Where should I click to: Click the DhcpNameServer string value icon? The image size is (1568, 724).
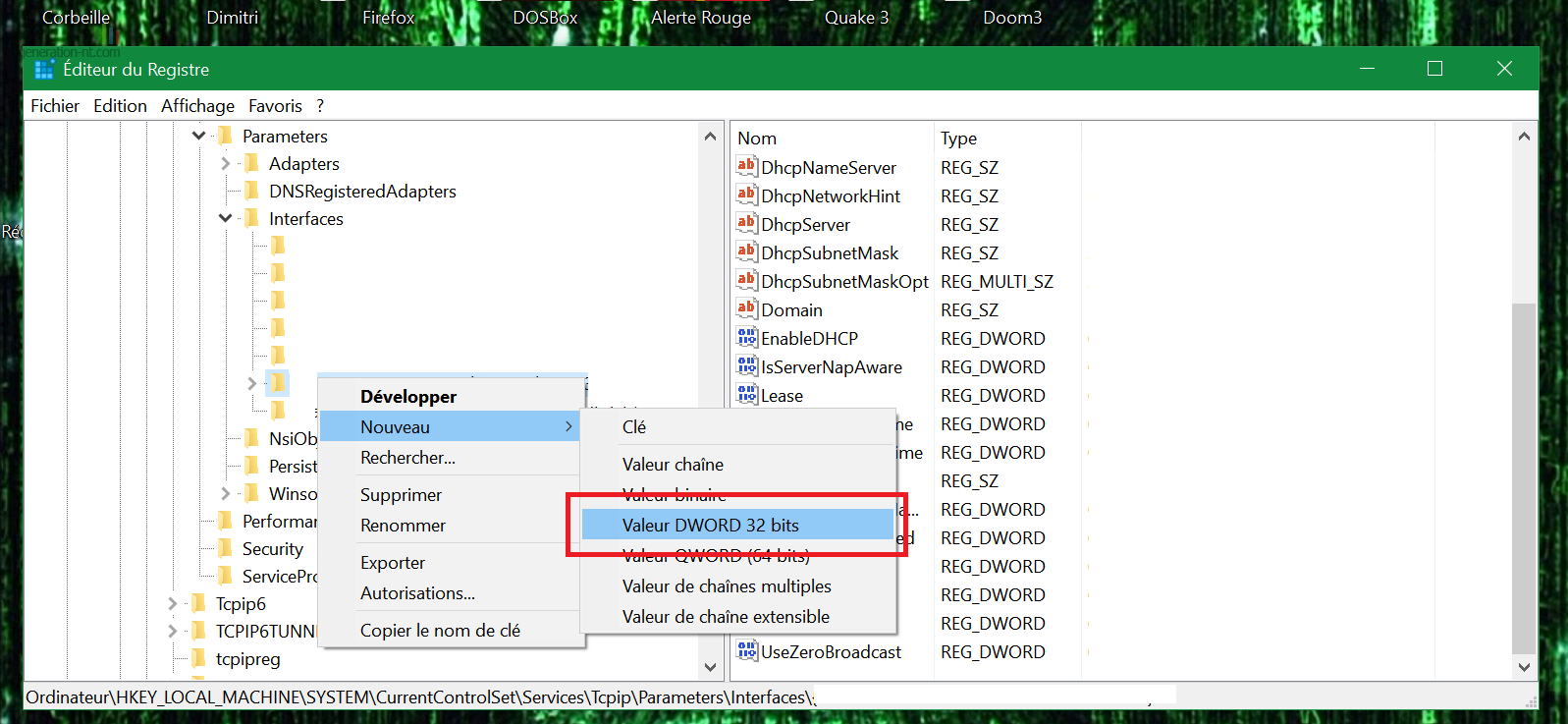coord(746,167)
